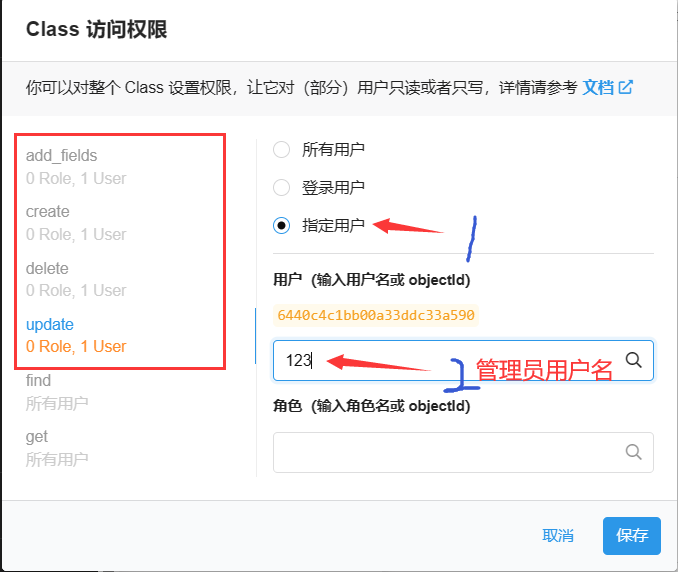Click the 用户 (输入用户名或 objectId) label
The width and height of the screenshot is (678, 572).
371,280
